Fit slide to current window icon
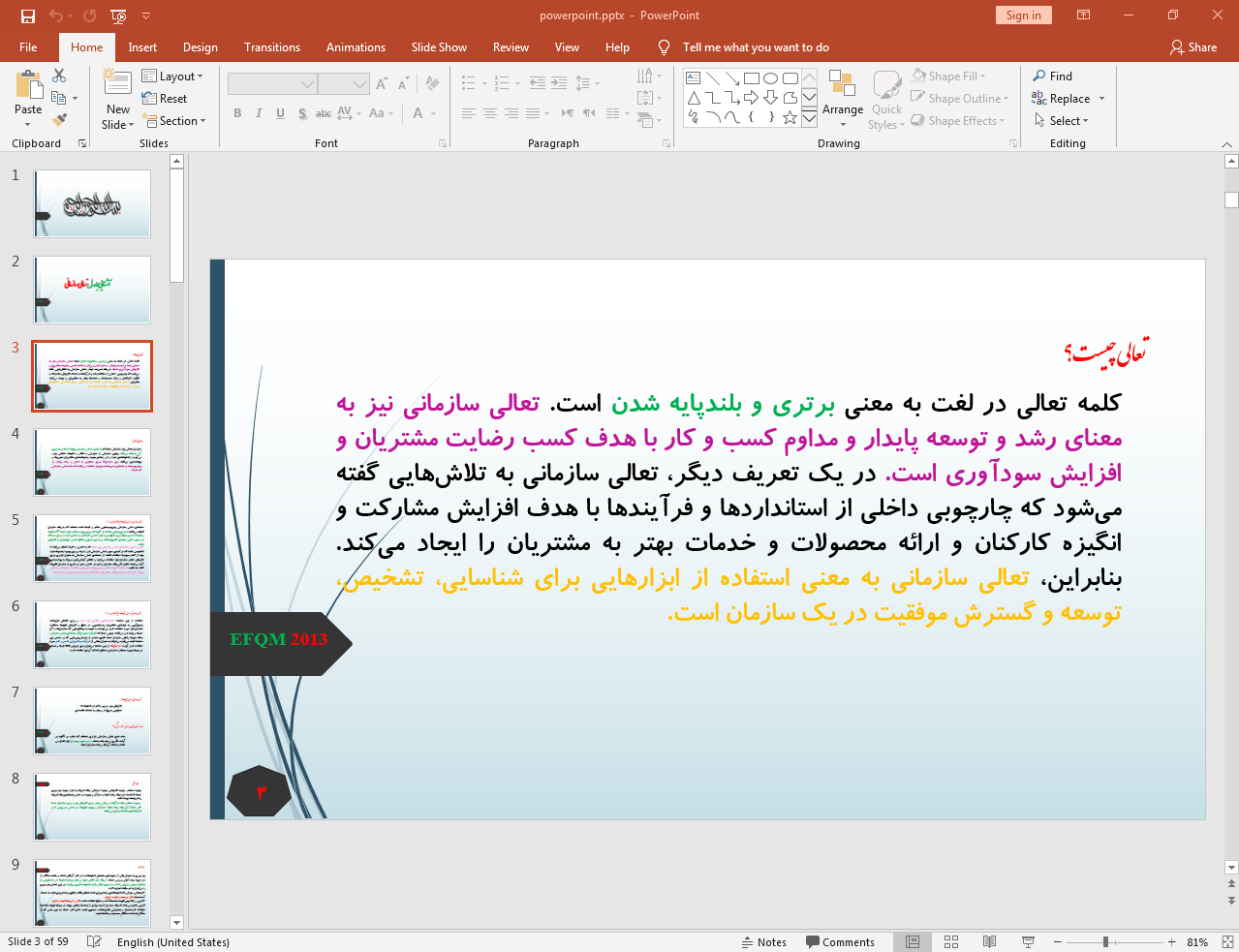This screenshot has width=1239, height=952. click(x=1227, y=942)
